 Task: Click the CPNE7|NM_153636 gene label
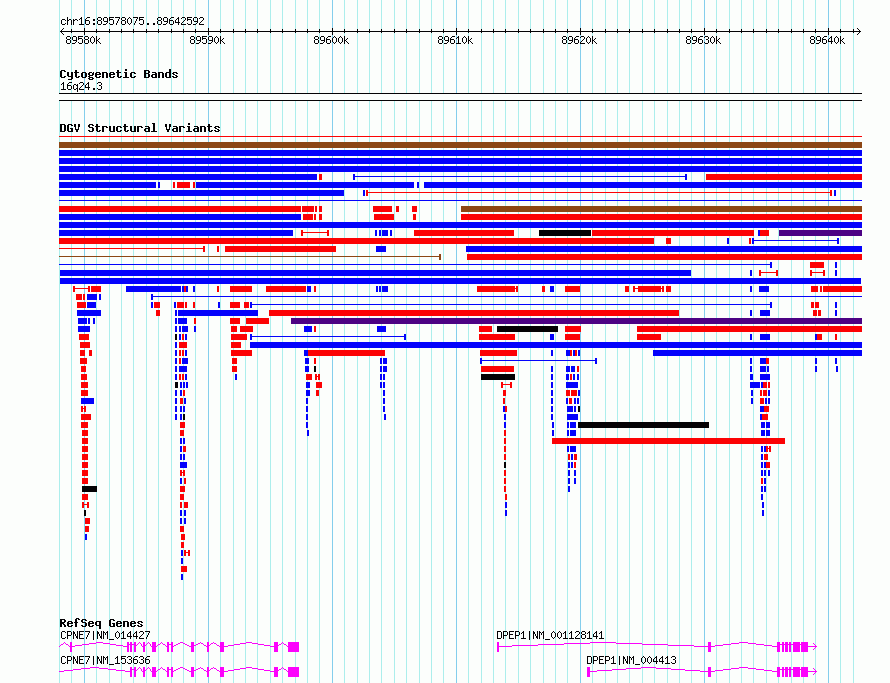coord(105,660)
